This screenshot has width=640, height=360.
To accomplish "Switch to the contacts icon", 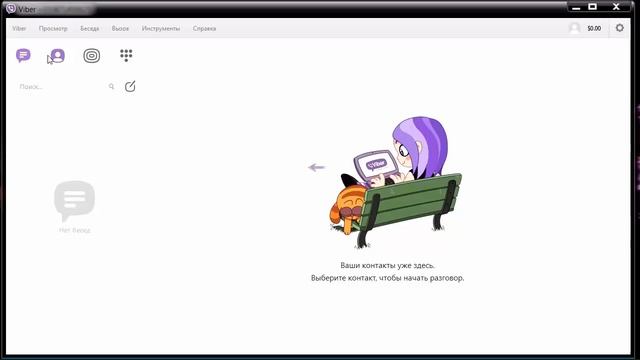I will tap(58, 56).
